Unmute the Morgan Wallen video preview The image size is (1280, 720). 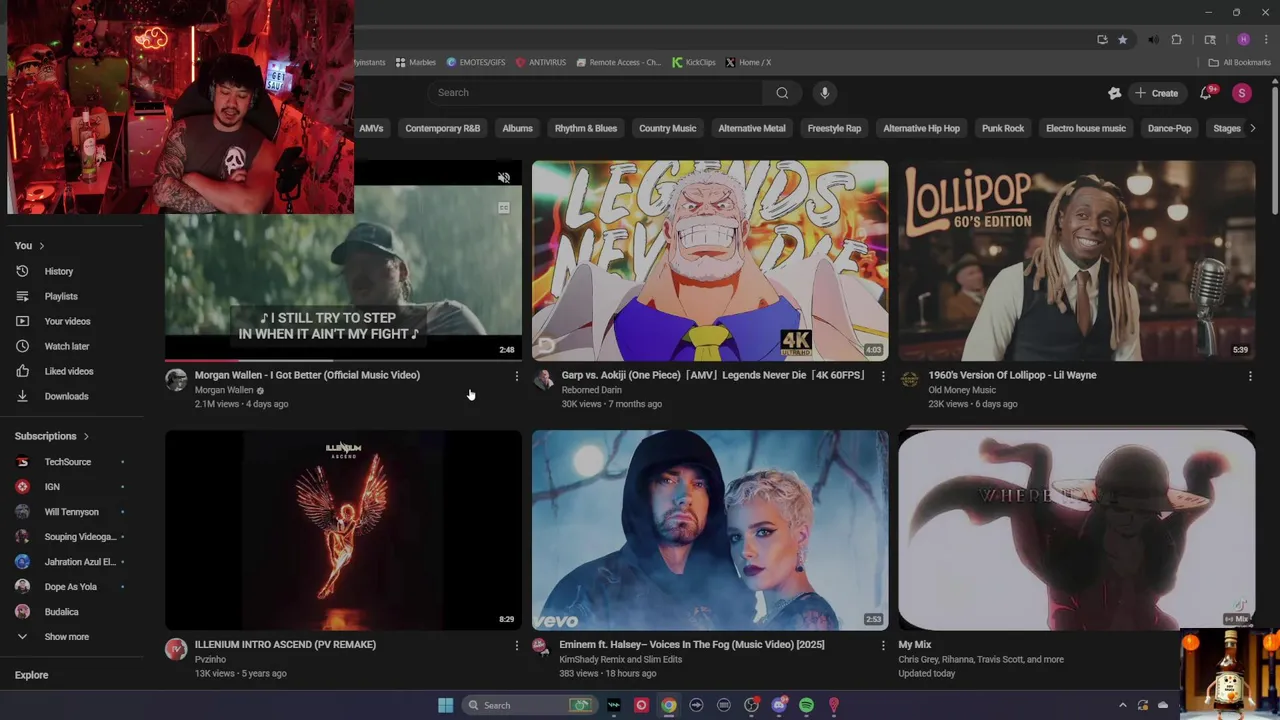[x=504, y=178]
